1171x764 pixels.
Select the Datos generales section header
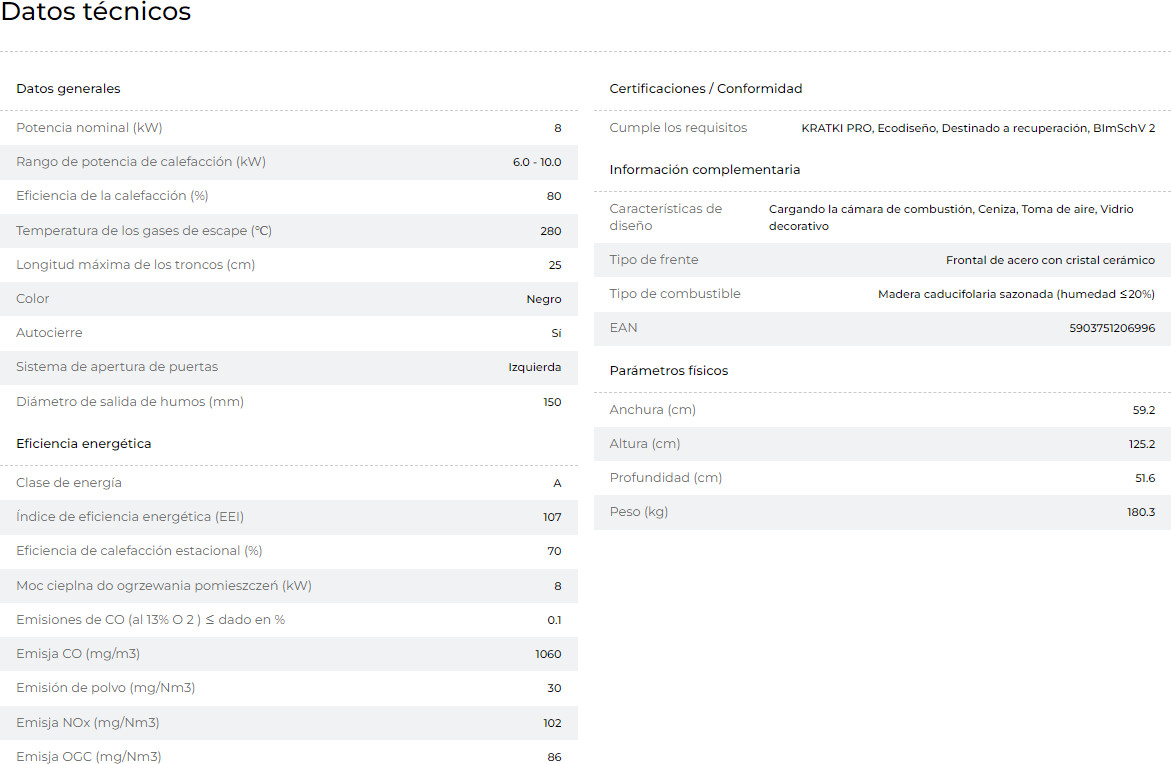click(68, 89)
